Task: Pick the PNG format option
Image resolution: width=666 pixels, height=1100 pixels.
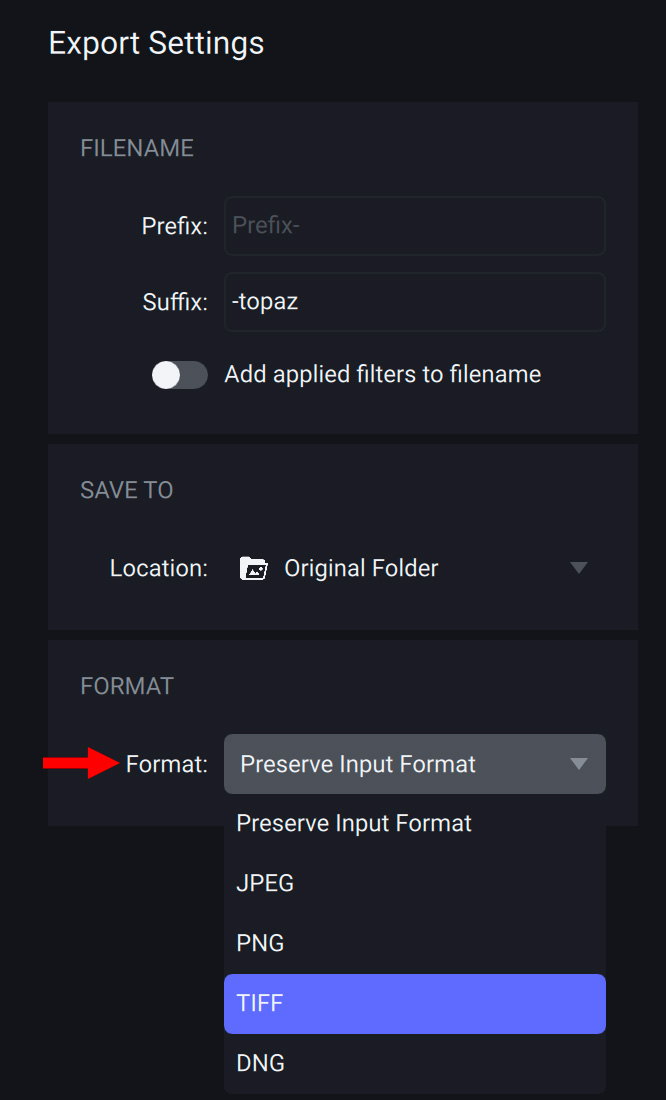Action: click(260, 944)
